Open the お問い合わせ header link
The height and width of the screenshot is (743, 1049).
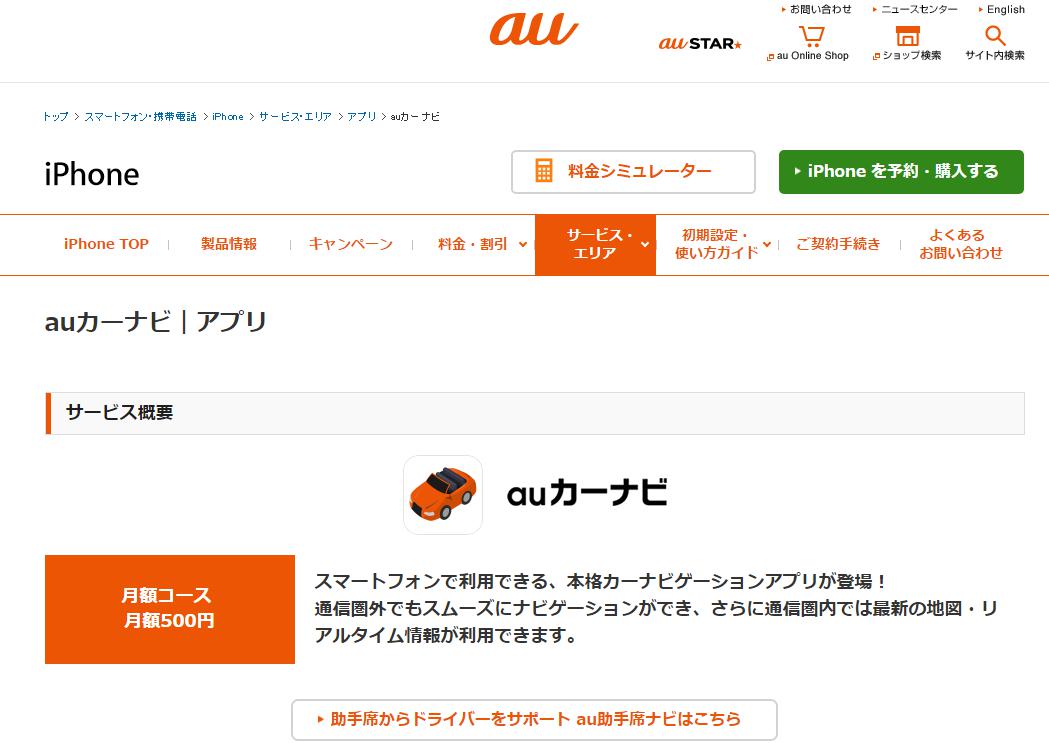coord(817,9)
